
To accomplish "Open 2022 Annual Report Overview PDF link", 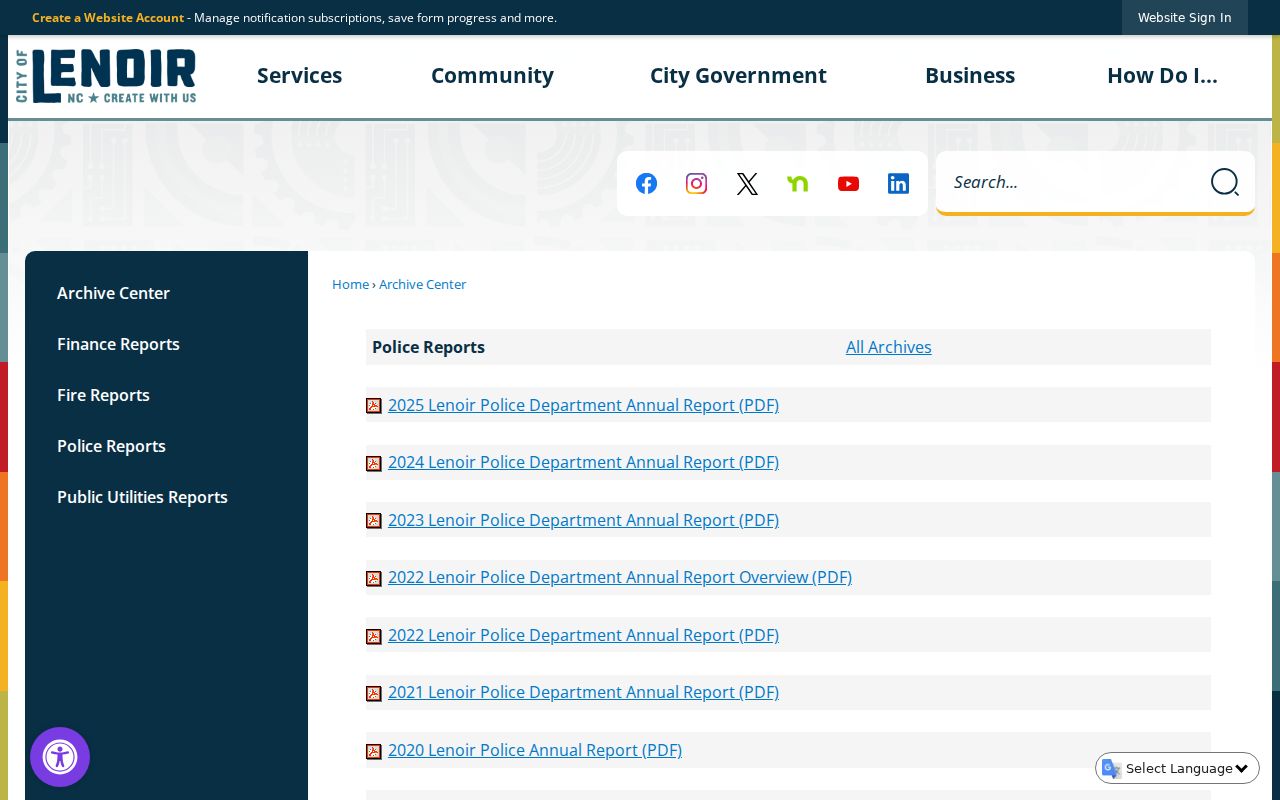I will (620, 577).
